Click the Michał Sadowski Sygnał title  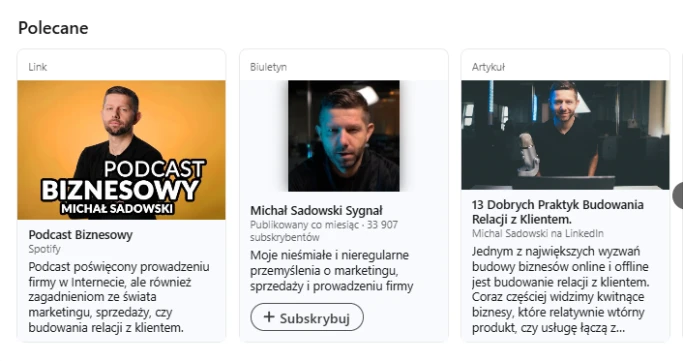(316, 211)
